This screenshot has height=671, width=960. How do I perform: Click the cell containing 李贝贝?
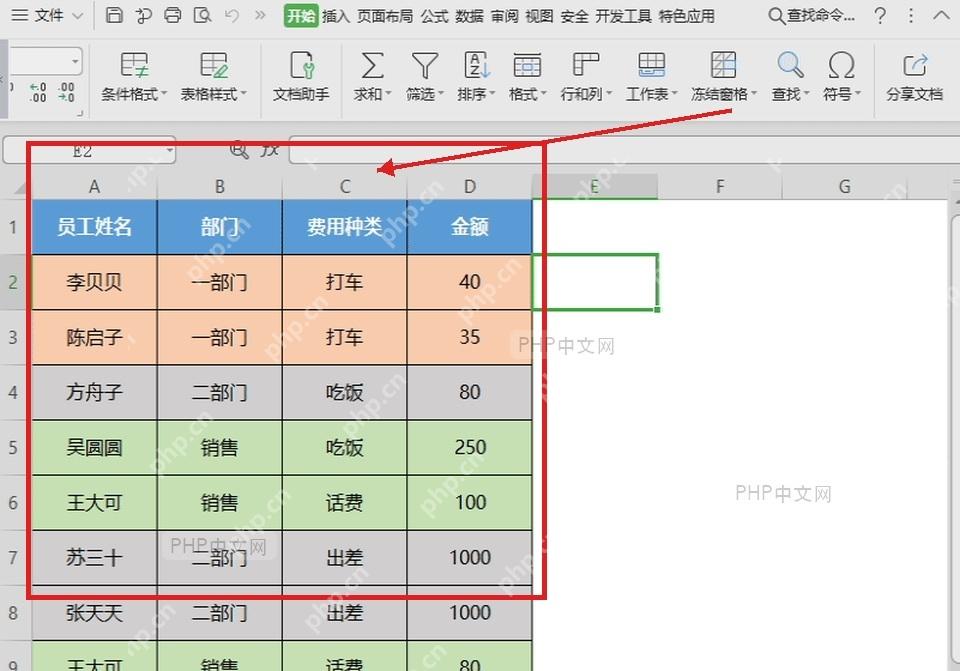[x=94, y=282]
